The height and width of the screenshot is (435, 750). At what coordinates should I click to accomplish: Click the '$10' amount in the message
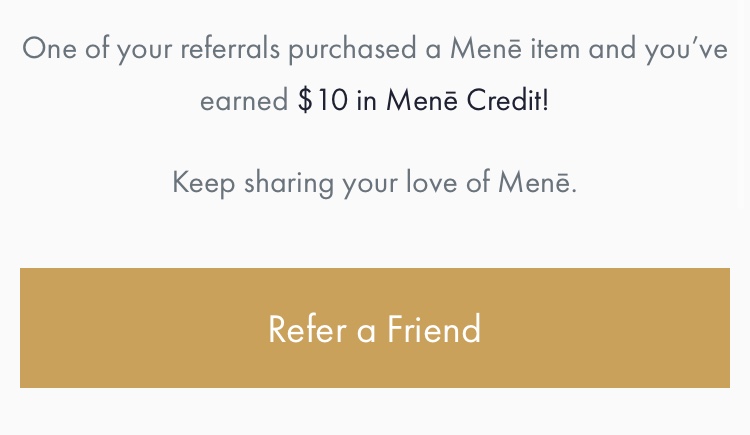(x=323, y=100)
